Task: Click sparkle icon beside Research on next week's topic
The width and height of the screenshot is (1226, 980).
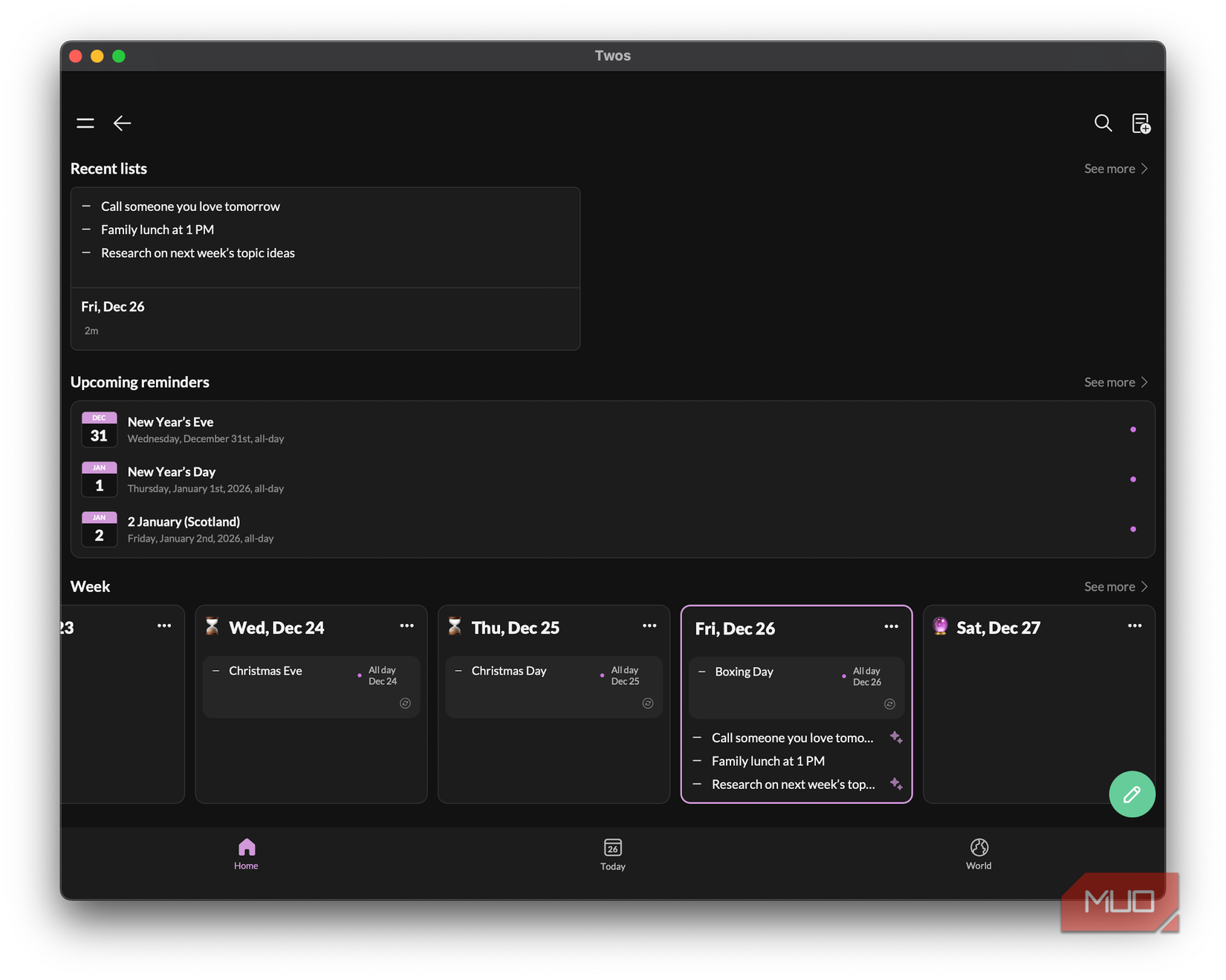Action: [896, 784]
